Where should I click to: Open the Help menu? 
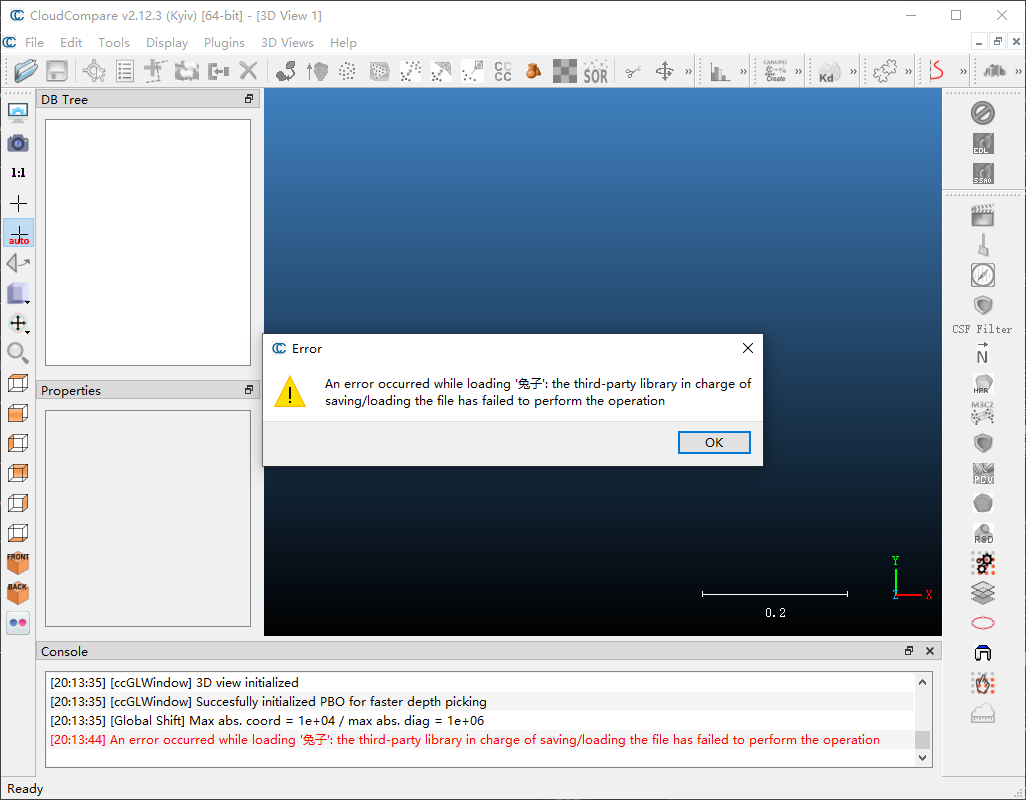tap(343, 43)
